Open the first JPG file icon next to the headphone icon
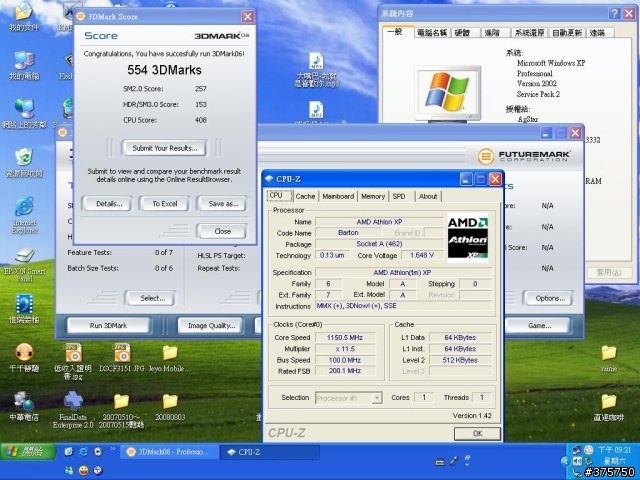 (73, 361)
